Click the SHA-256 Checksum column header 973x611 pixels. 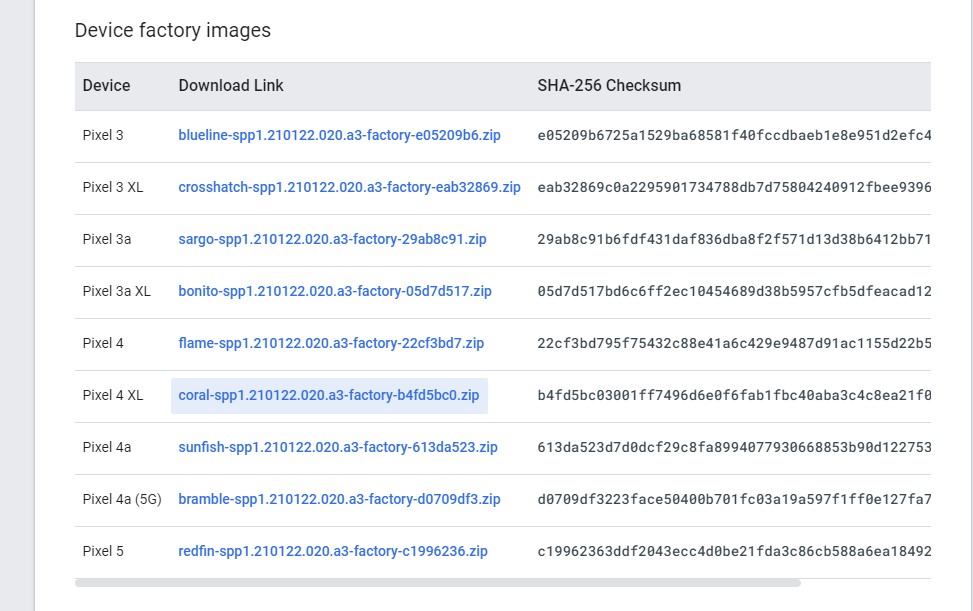tap(609, 86)
